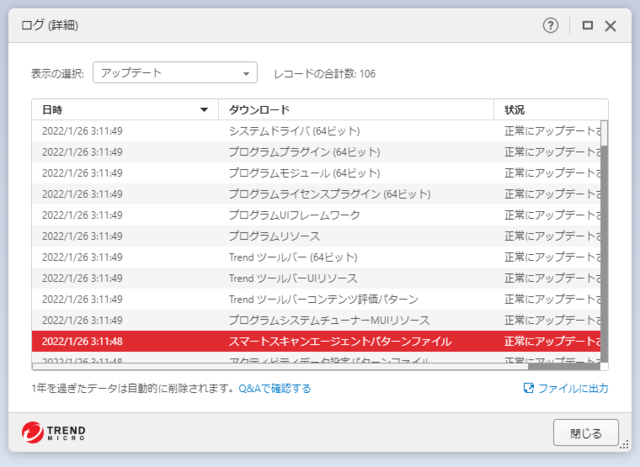Image resolution: width=640 pixels, height=467 pixels.
Task: Click the ダウンロード column header
Action: click(356, 109)
